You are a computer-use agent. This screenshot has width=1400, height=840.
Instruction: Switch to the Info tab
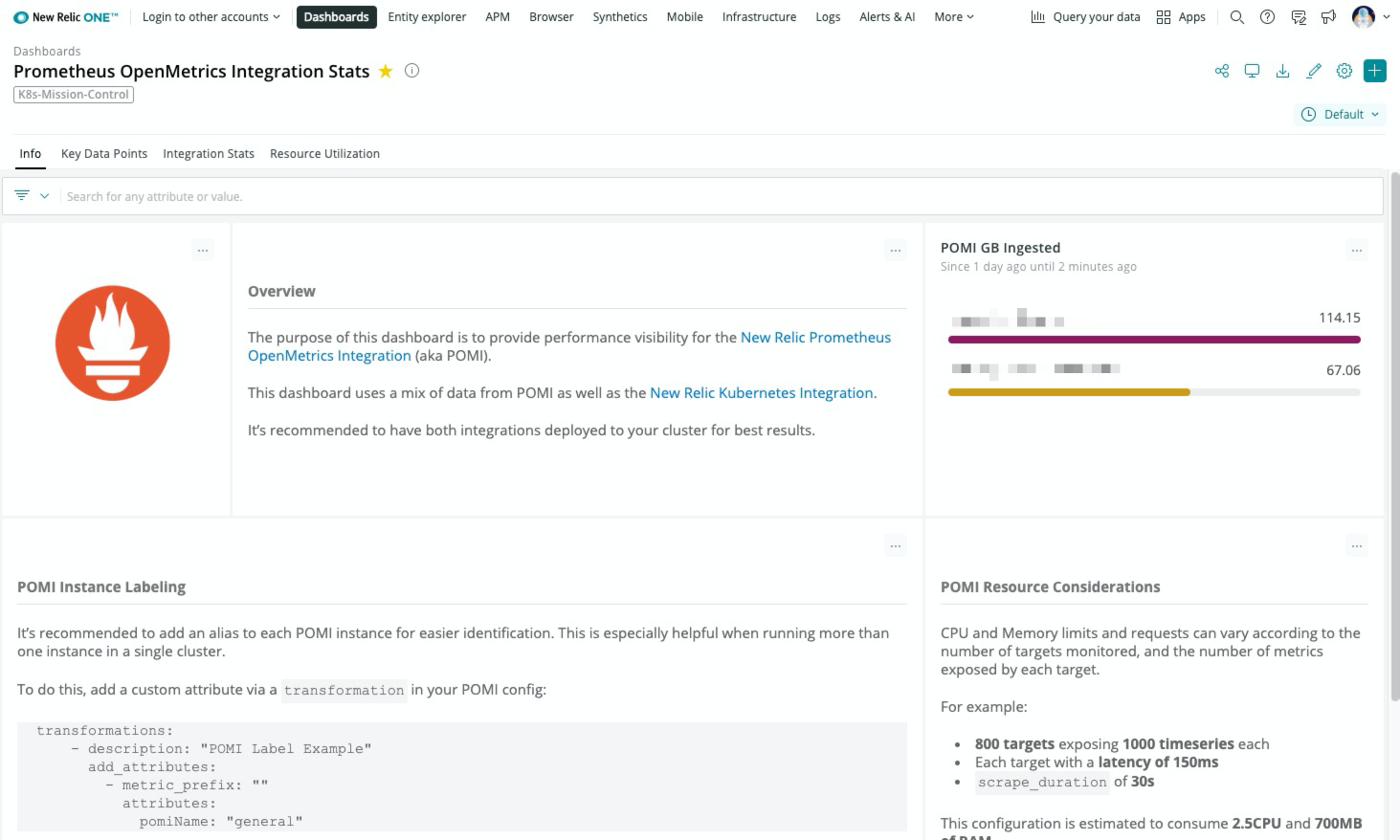pos(31,153)
